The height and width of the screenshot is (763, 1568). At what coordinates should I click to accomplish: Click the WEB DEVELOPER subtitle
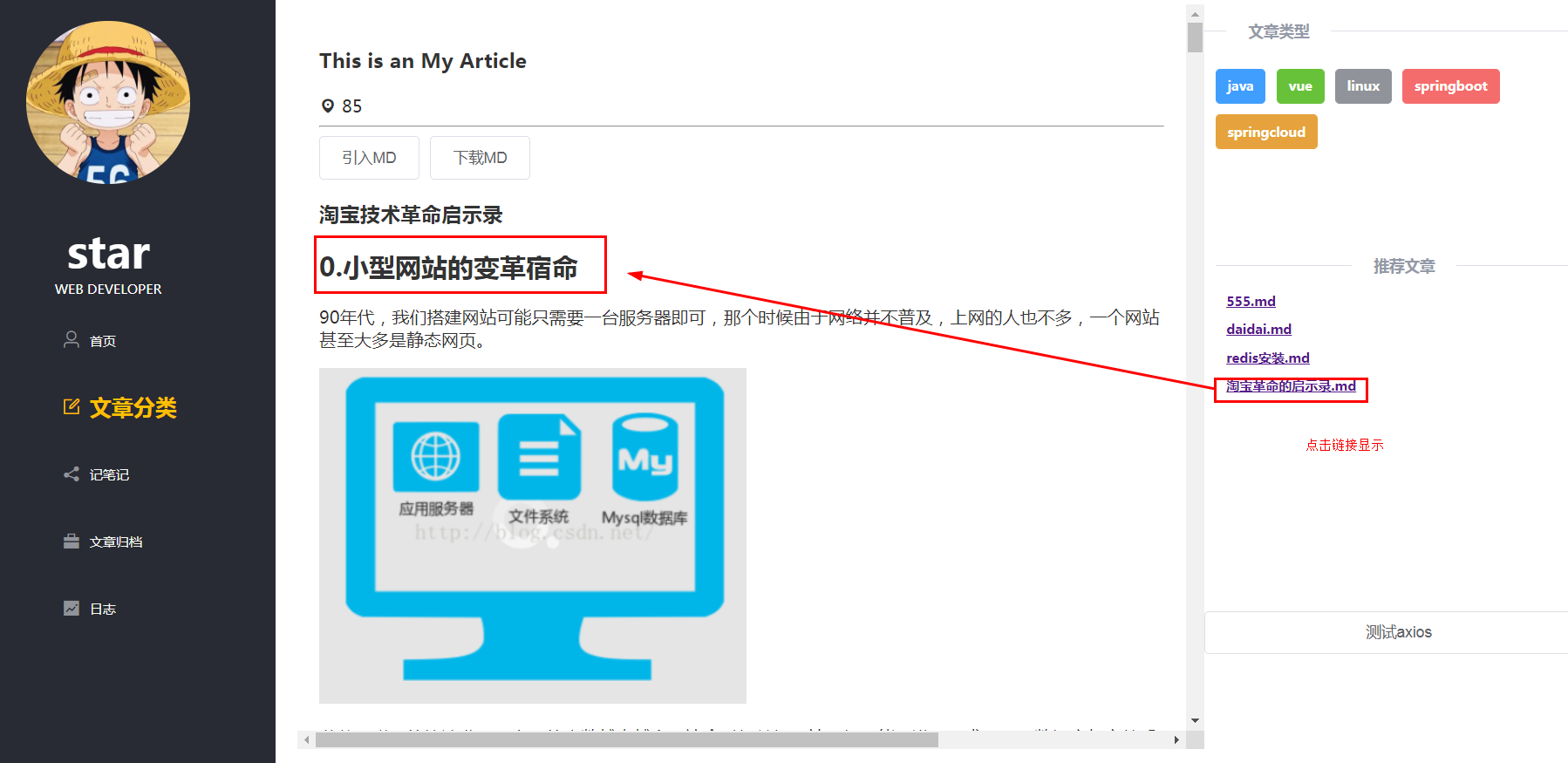[x=108, y=289]
